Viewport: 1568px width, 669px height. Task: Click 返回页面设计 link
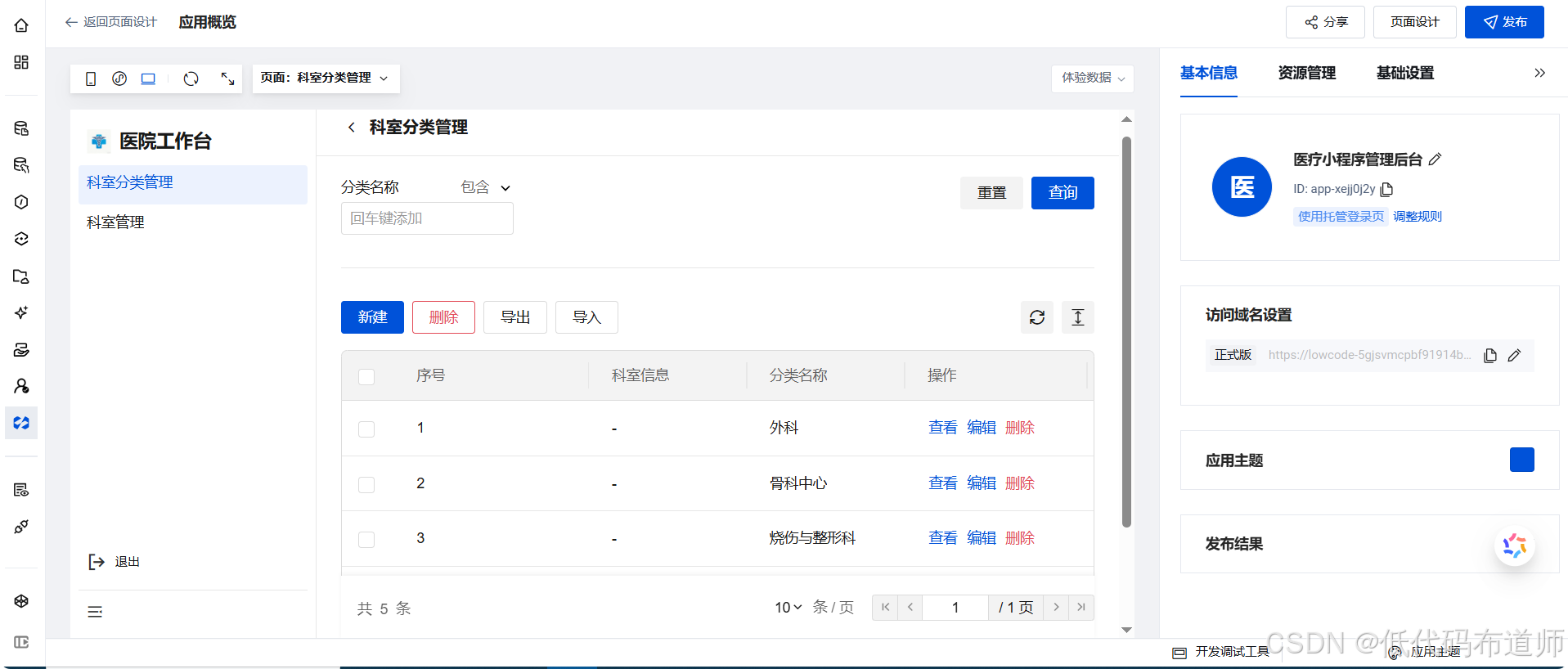(111, 22)
